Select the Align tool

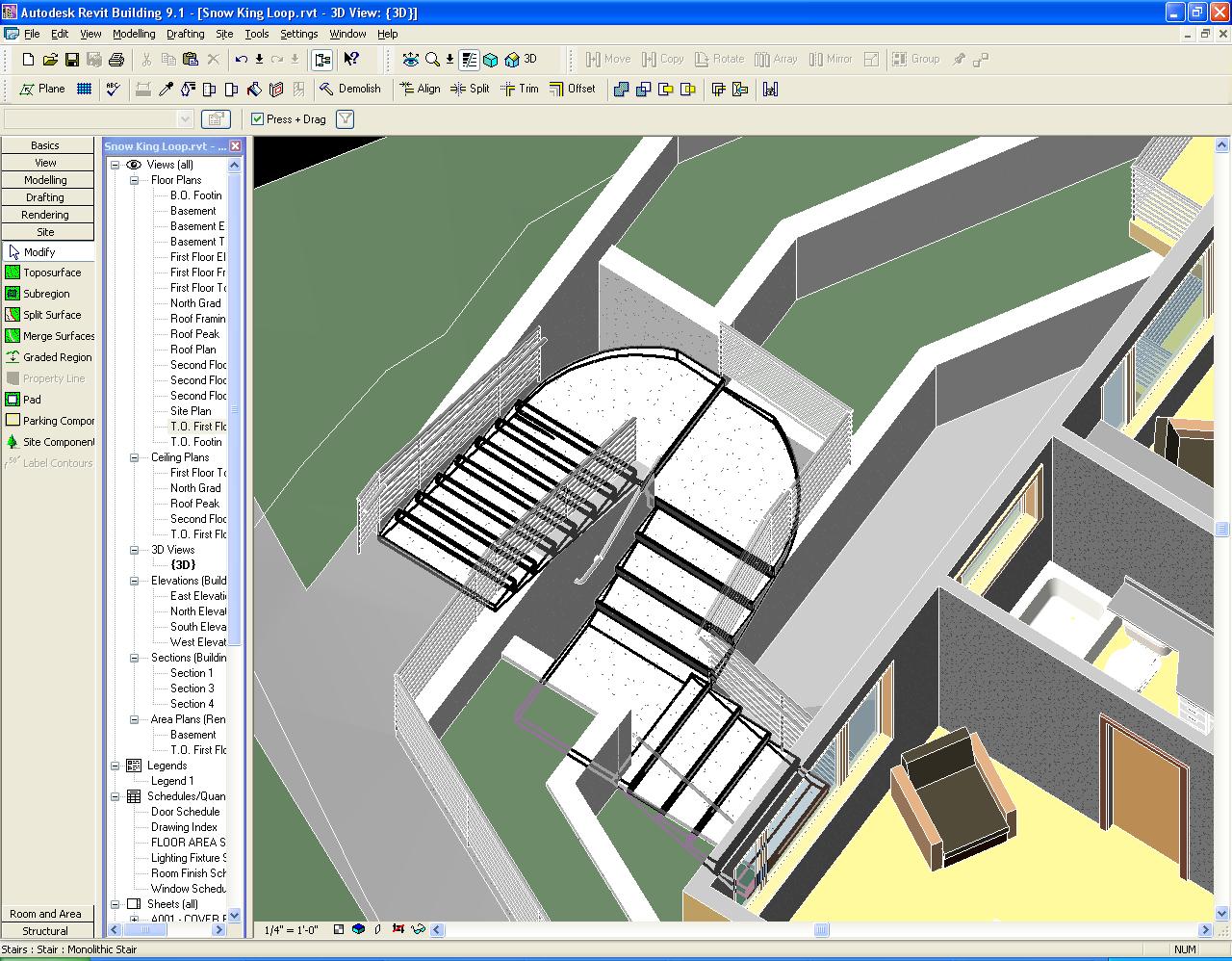(419, 89)
